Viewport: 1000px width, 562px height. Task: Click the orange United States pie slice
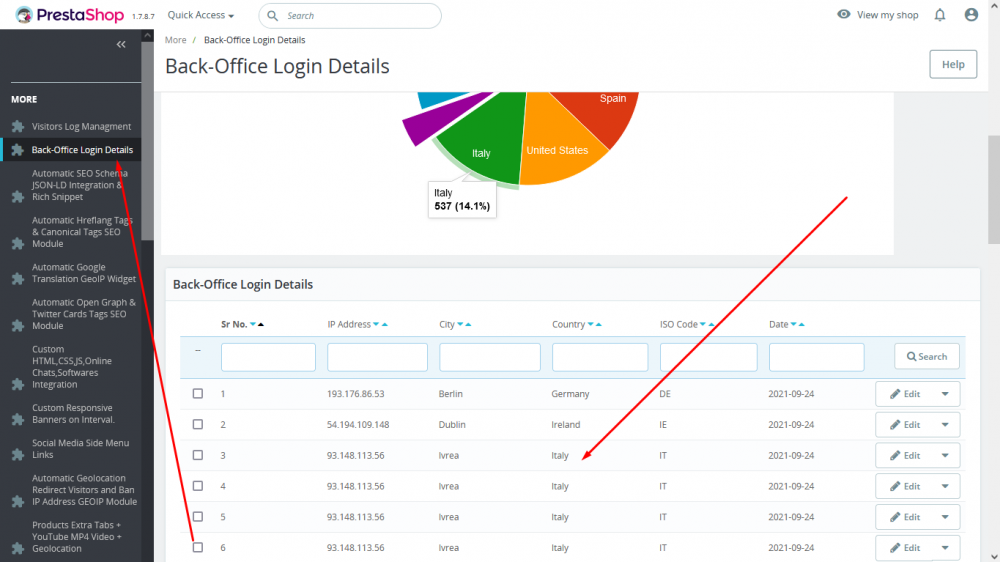(558, 144)
